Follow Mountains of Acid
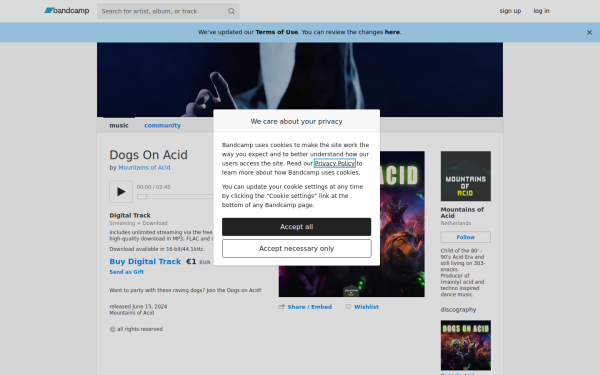This screenshot has width=600, height=375. point(466,237)
